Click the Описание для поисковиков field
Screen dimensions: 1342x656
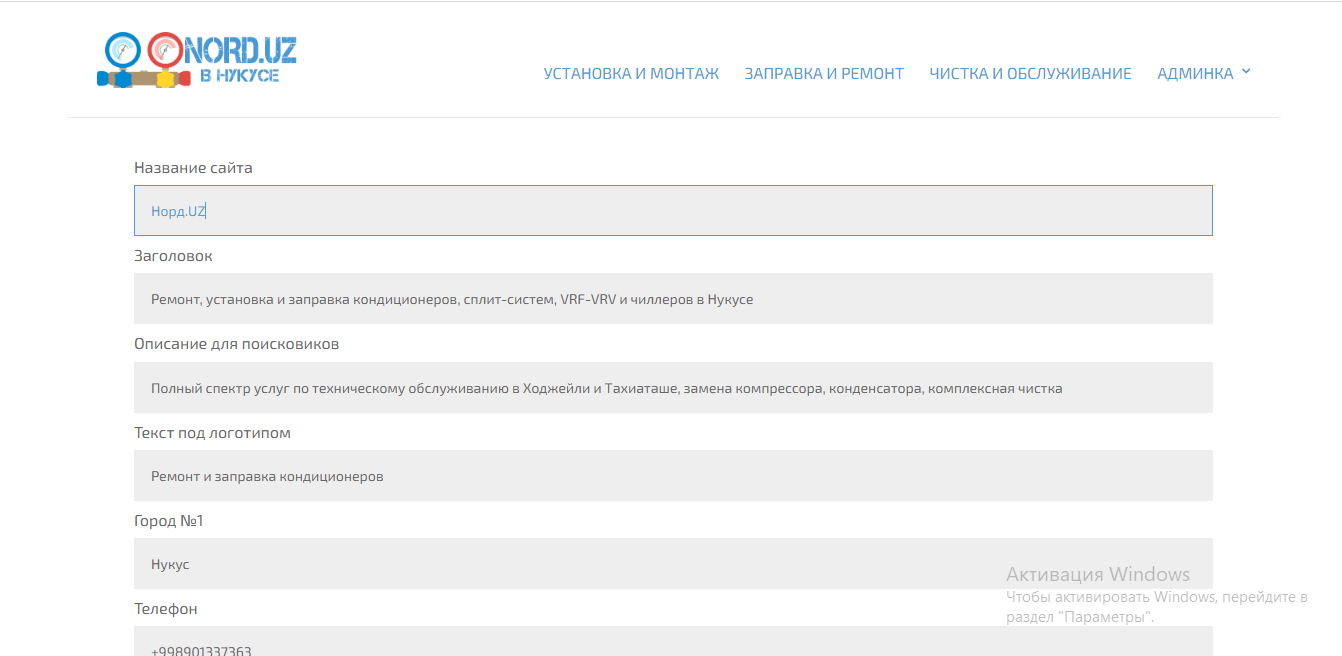click(x=673, y=387)
